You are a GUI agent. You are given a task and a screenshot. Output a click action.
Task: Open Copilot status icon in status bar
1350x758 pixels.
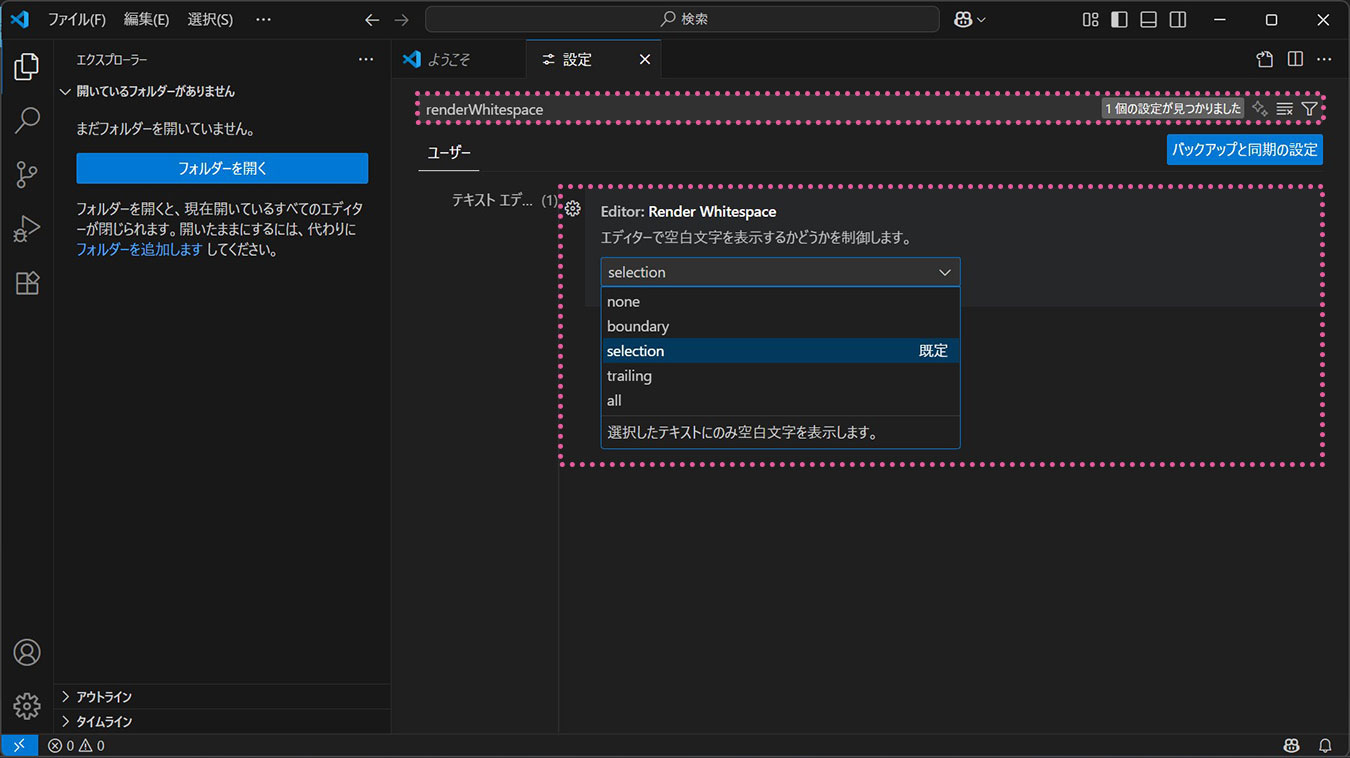(x=1292, y=745)
